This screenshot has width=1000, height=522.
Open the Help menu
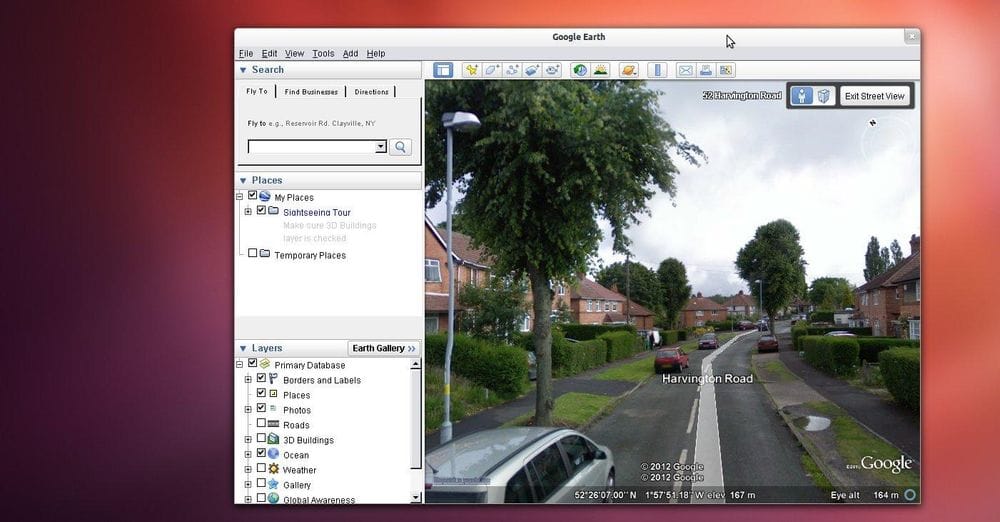376,54
